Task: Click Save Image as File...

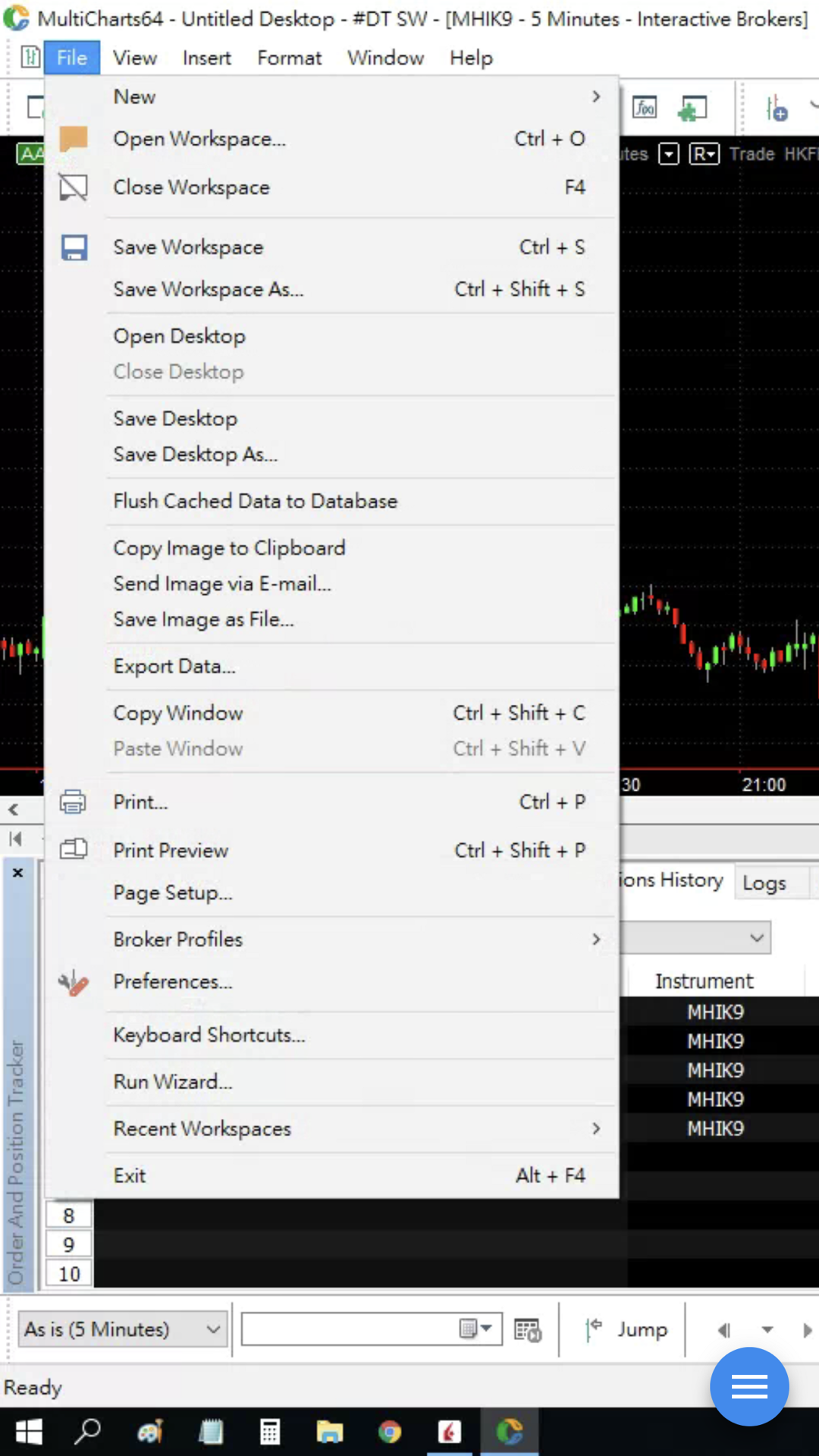Action: coord(332,620)
